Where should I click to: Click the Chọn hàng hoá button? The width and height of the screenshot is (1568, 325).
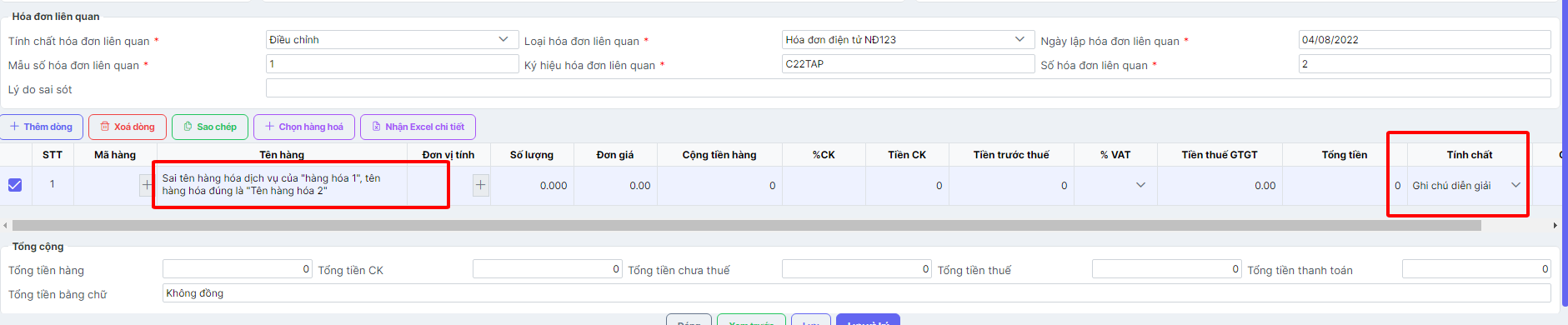[x=304, y=127]
